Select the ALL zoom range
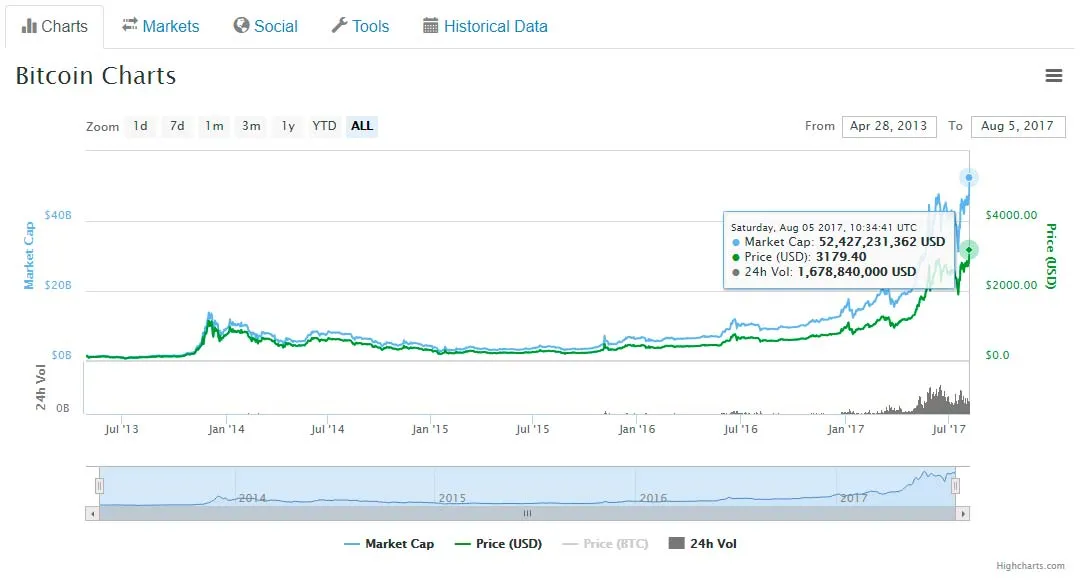Image resolution: width=1081 pixels, height=583 pixels. 362,126
